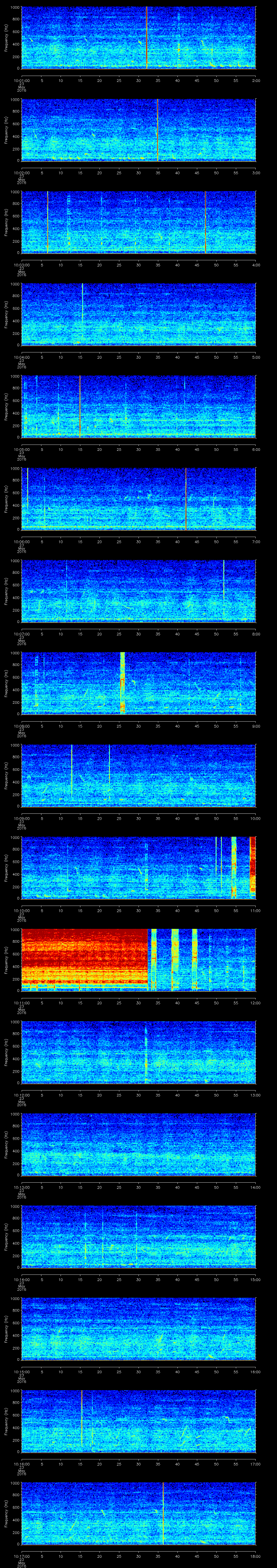Pick the spectrogram panel starting at 10:04:00

pyautogui.click(x=139, y=314)
